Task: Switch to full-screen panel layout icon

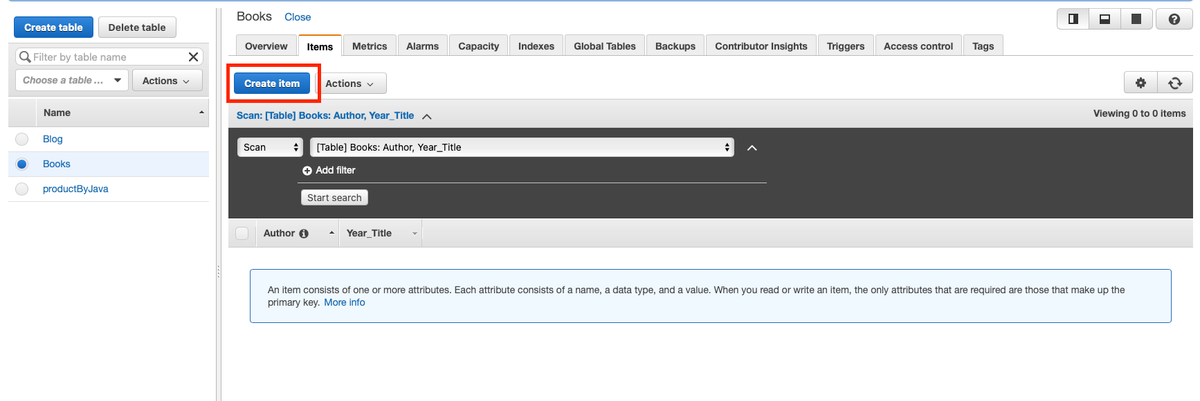Action: 1135,20
